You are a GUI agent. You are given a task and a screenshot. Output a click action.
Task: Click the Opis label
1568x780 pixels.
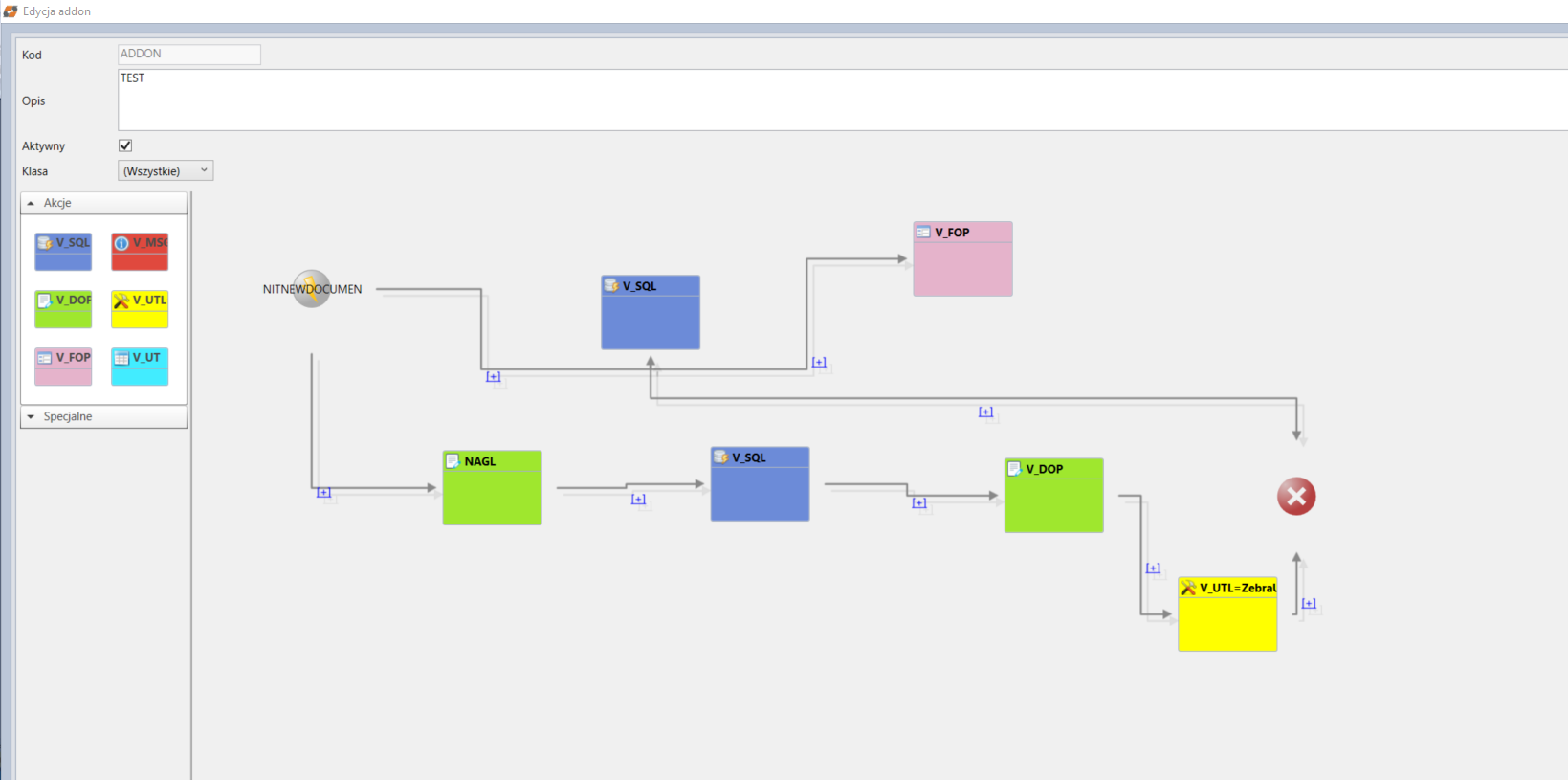[33, 100]
